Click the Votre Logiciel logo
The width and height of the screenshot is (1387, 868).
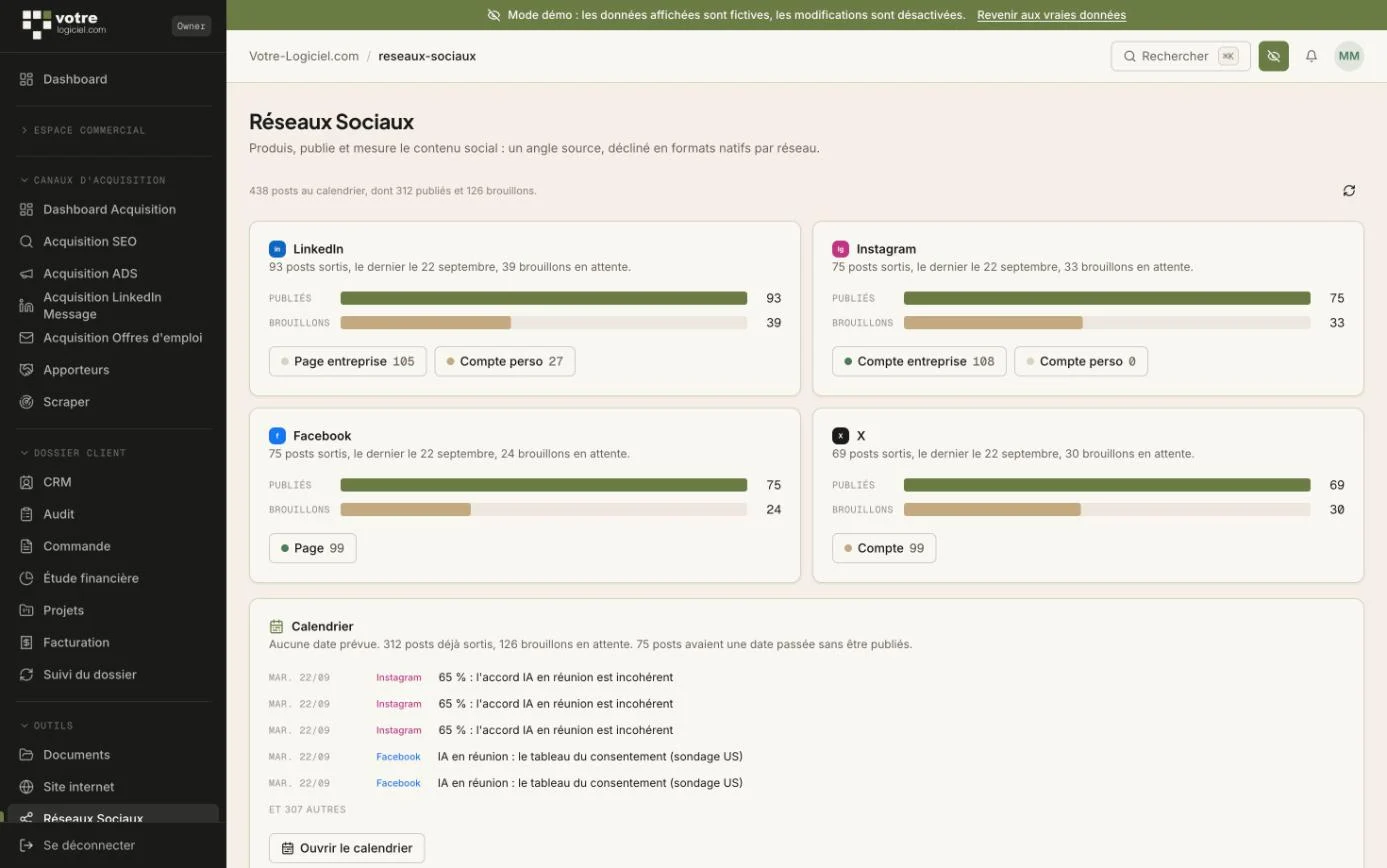(64, 24)
